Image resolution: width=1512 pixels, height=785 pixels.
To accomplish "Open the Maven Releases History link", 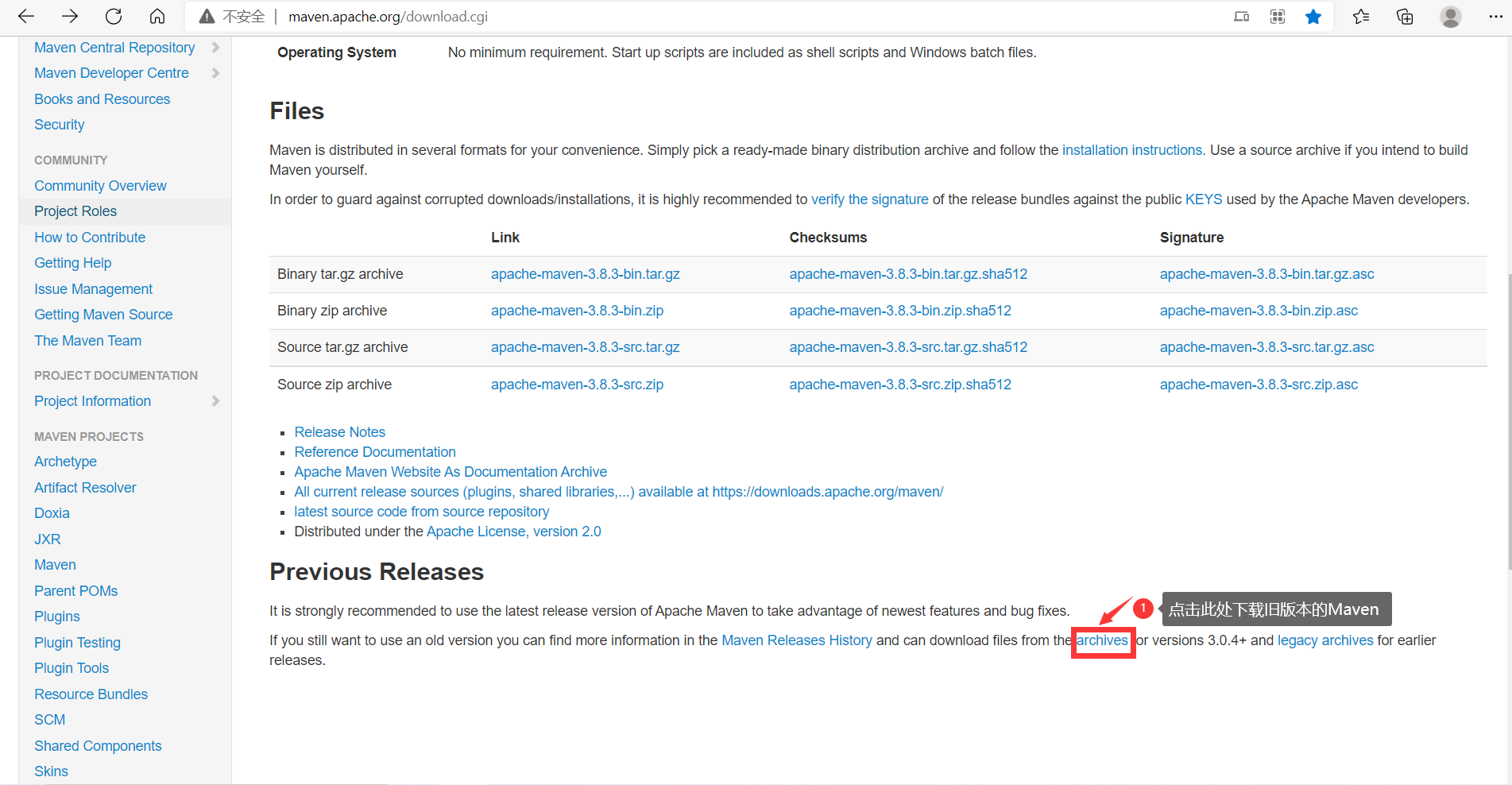I will (x=797, y=640).
